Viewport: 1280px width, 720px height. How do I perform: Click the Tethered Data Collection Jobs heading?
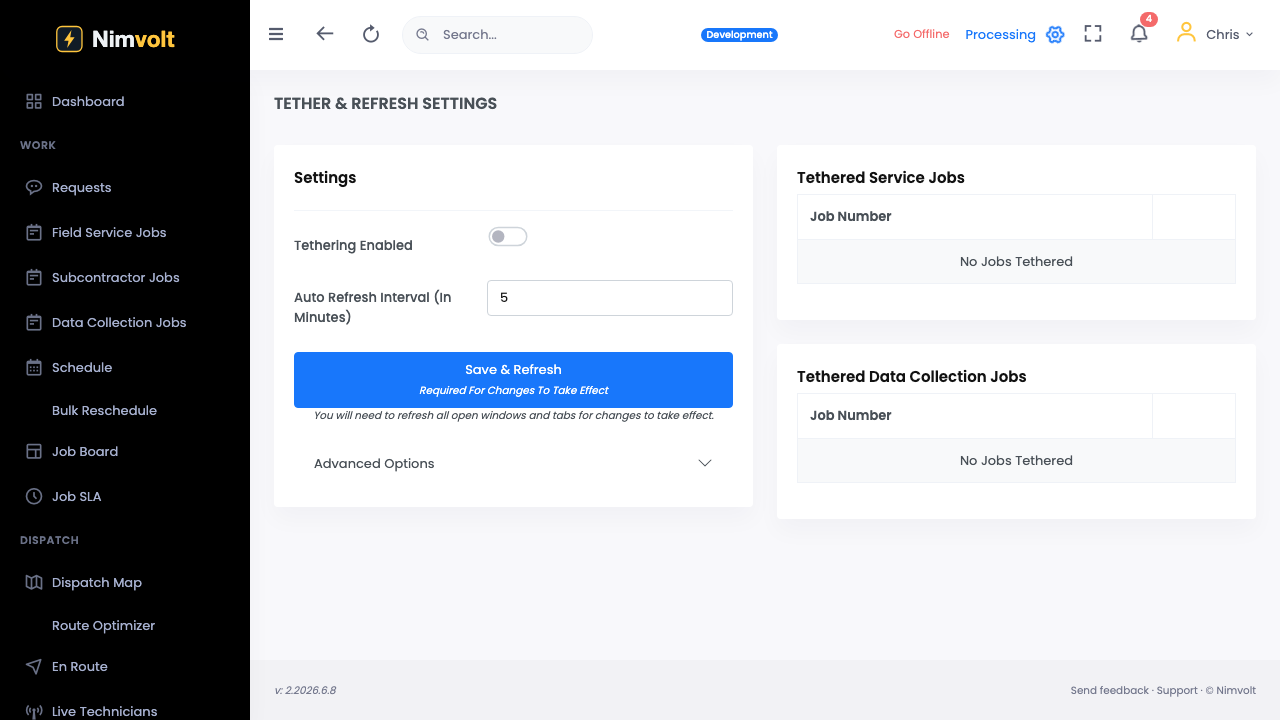tap(912, 376)
